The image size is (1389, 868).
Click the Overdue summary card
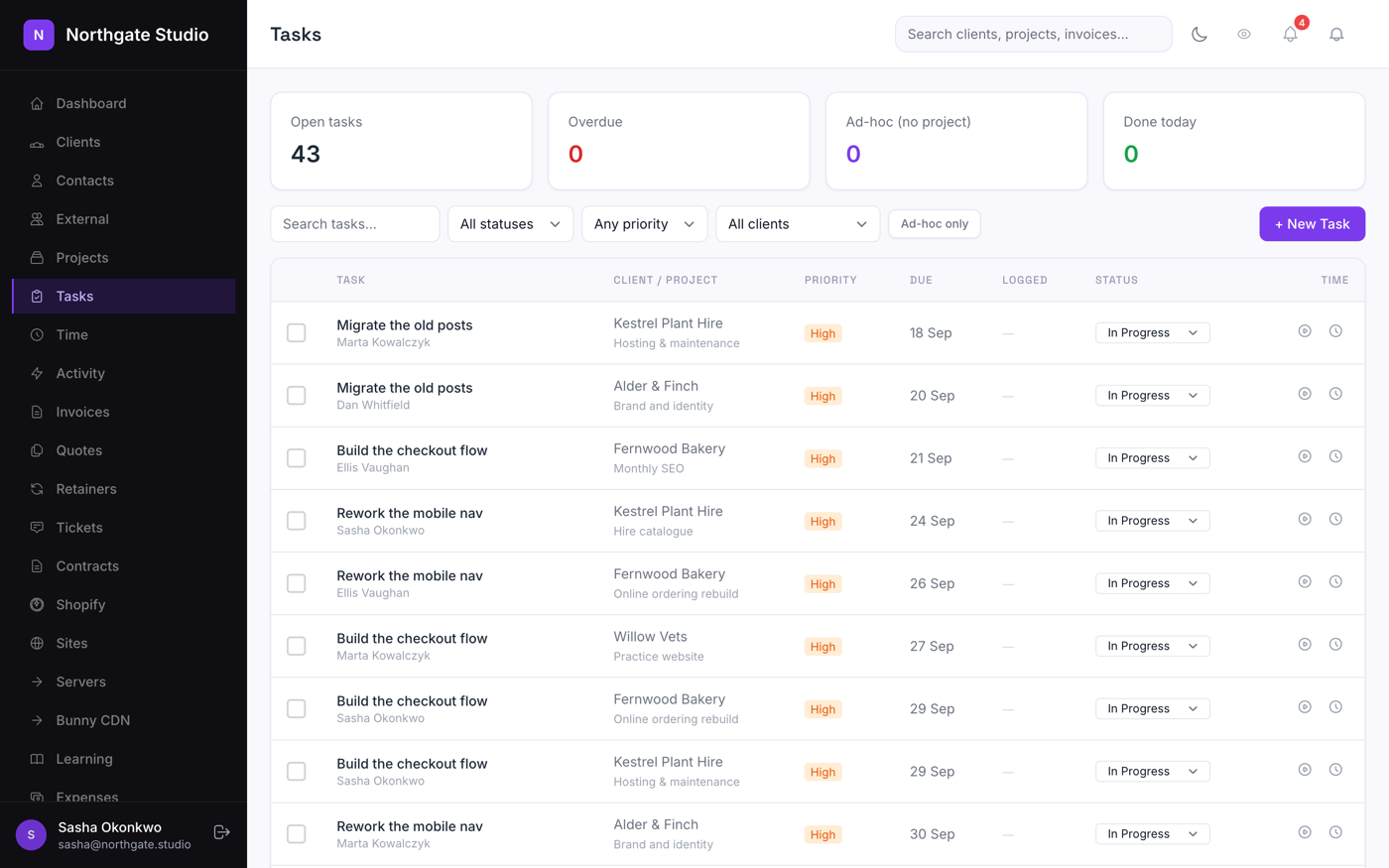[680, 141]
